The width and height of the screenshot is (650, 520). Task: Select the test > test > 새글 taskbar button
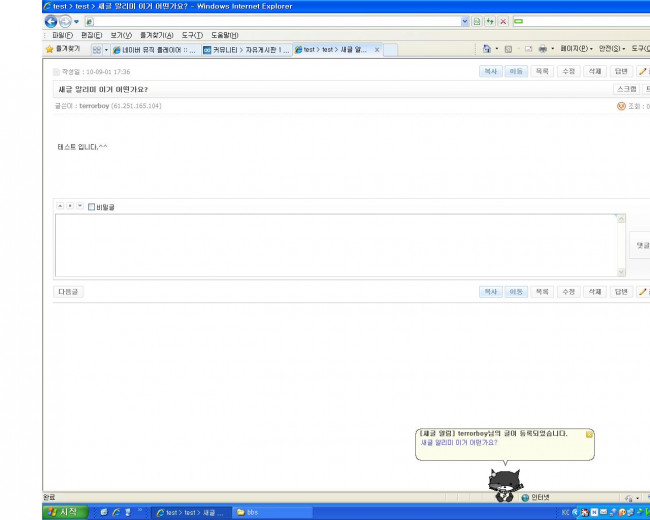(191, 513)
